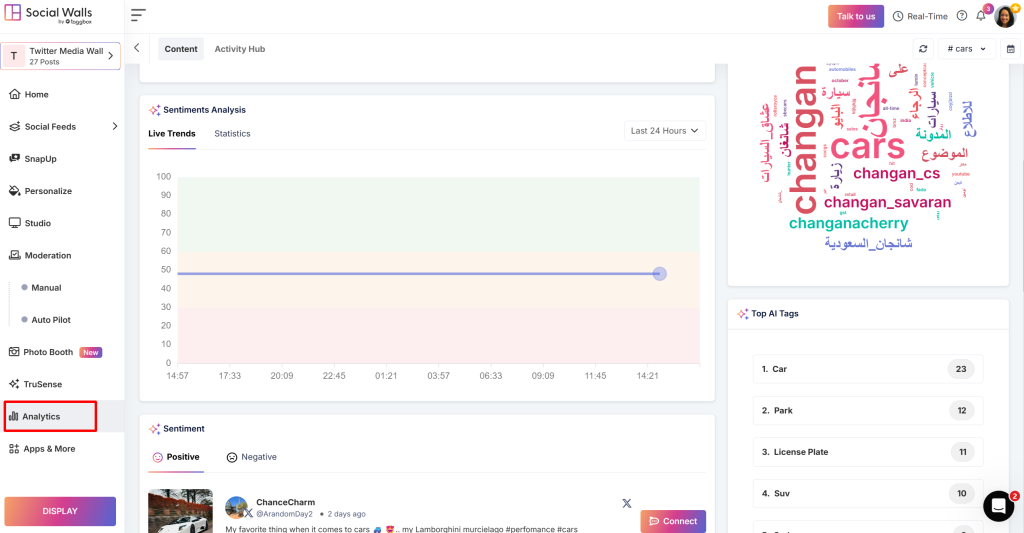Screen dimensions: 1024x533
Task: Click the Photo Booth camera icon
Action: coord(14,352)
